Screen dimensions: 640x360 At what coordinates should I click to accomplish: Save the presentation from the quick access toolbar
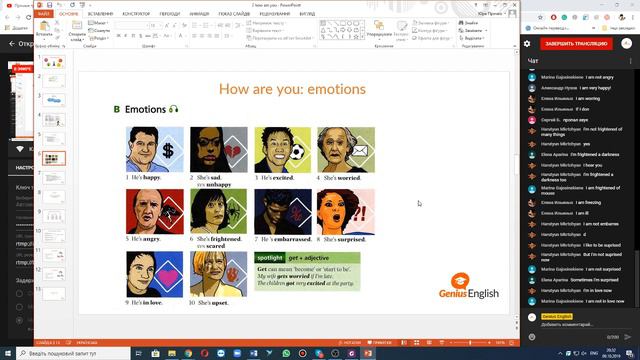coord(49,5)
